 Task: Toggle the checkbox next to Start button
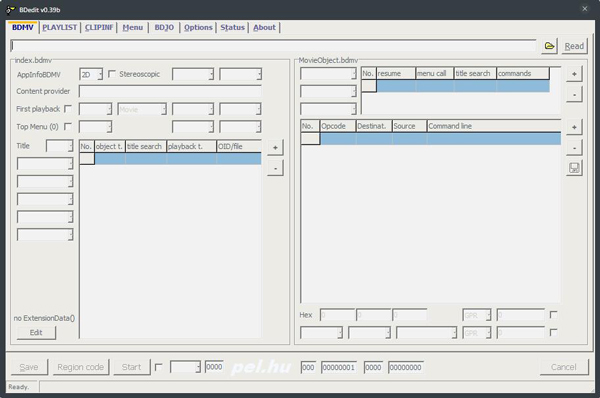pyautogui.click(x=158, y=367)
